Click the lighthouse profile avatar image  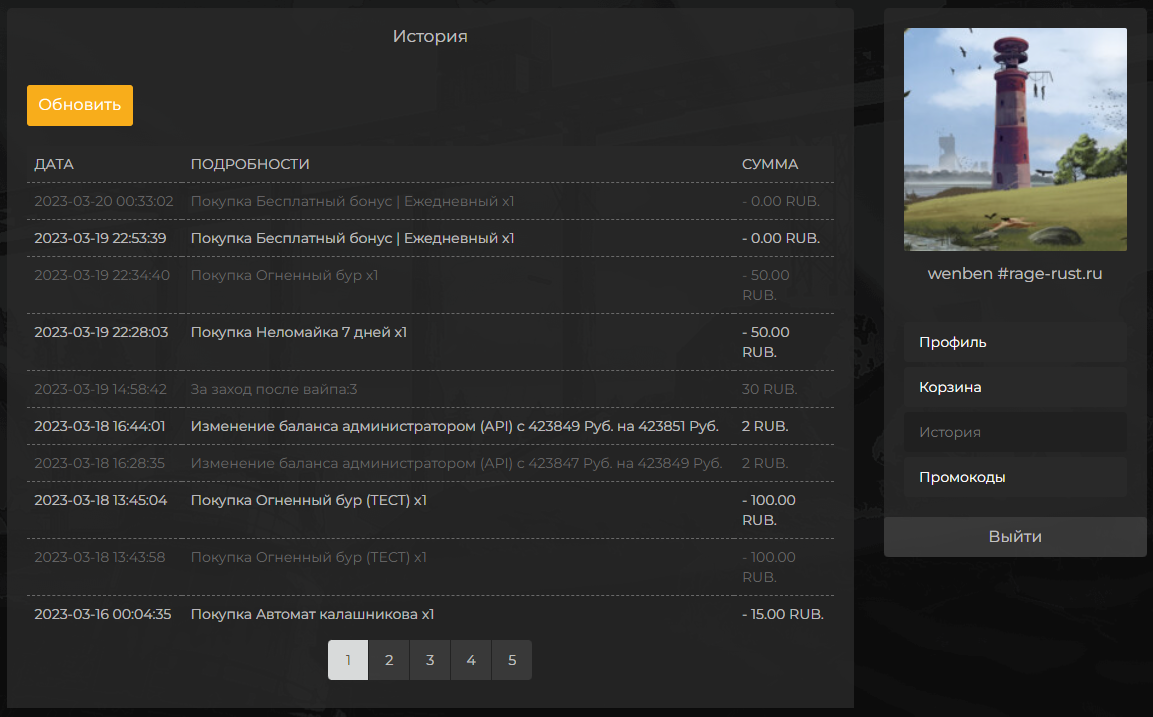pos(1015,139)
